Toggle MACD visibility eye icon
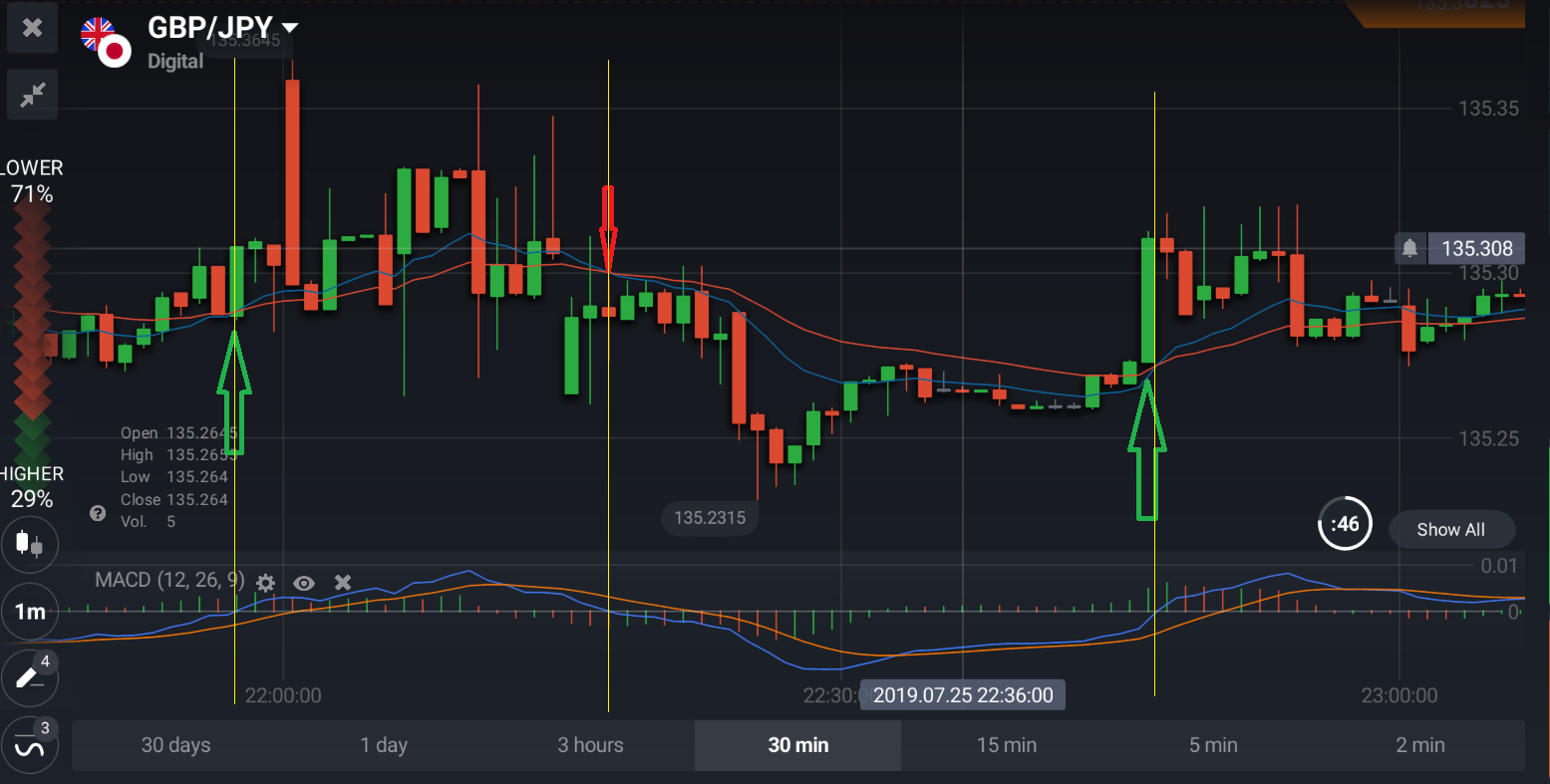 pos(304,583)
